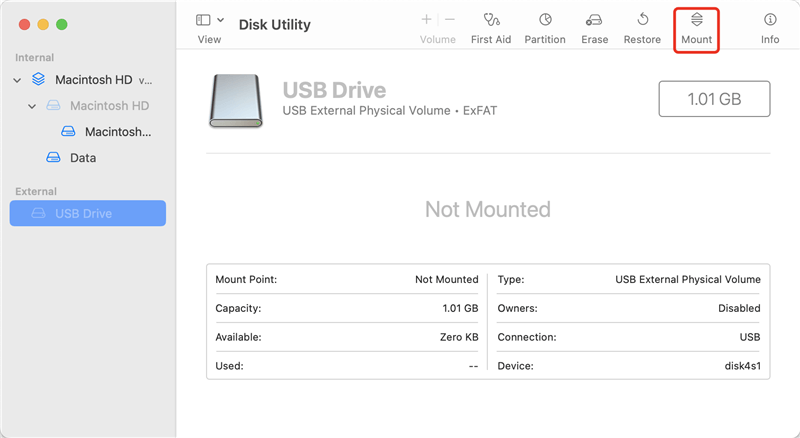The image size is (800, 438).
Task: Click the large USB Drive disk image
Action: click(x=235, y=100)
